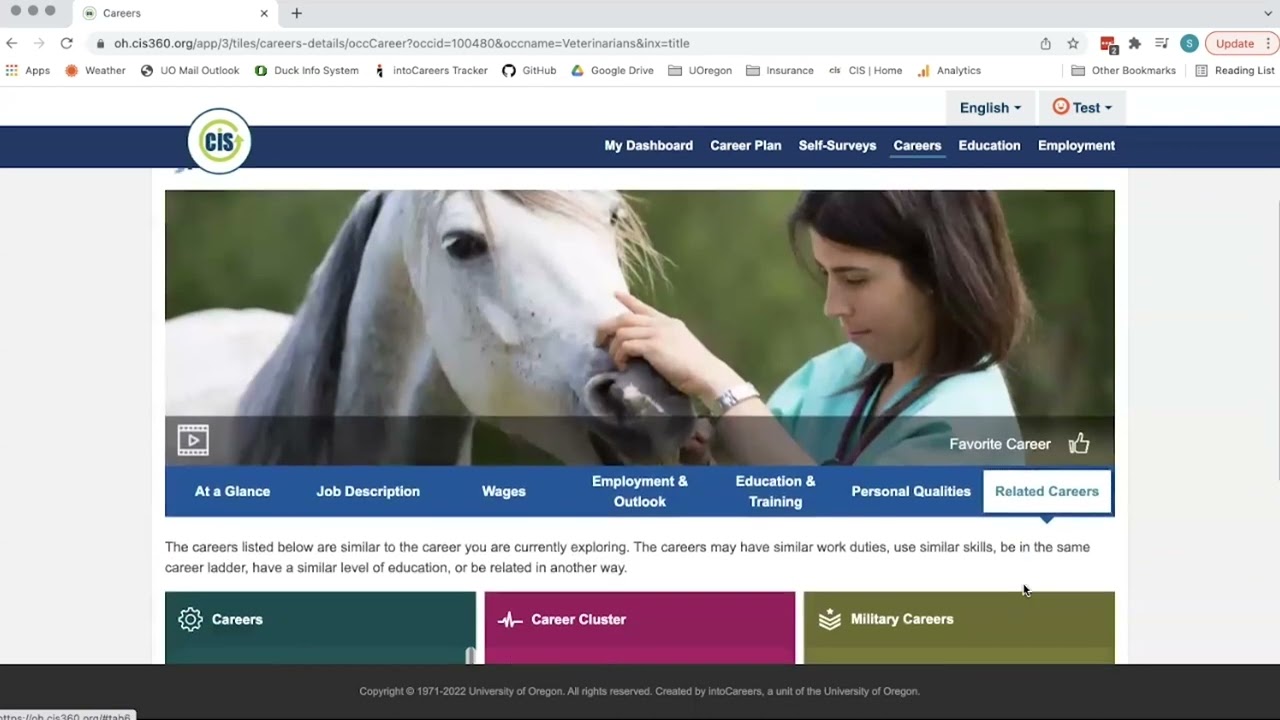Image resolution: width=1280 pixels, height=720 pixels.
Task: Open the Google Drive bookmark
Action: pyautogui.click(x=612, y=70)
